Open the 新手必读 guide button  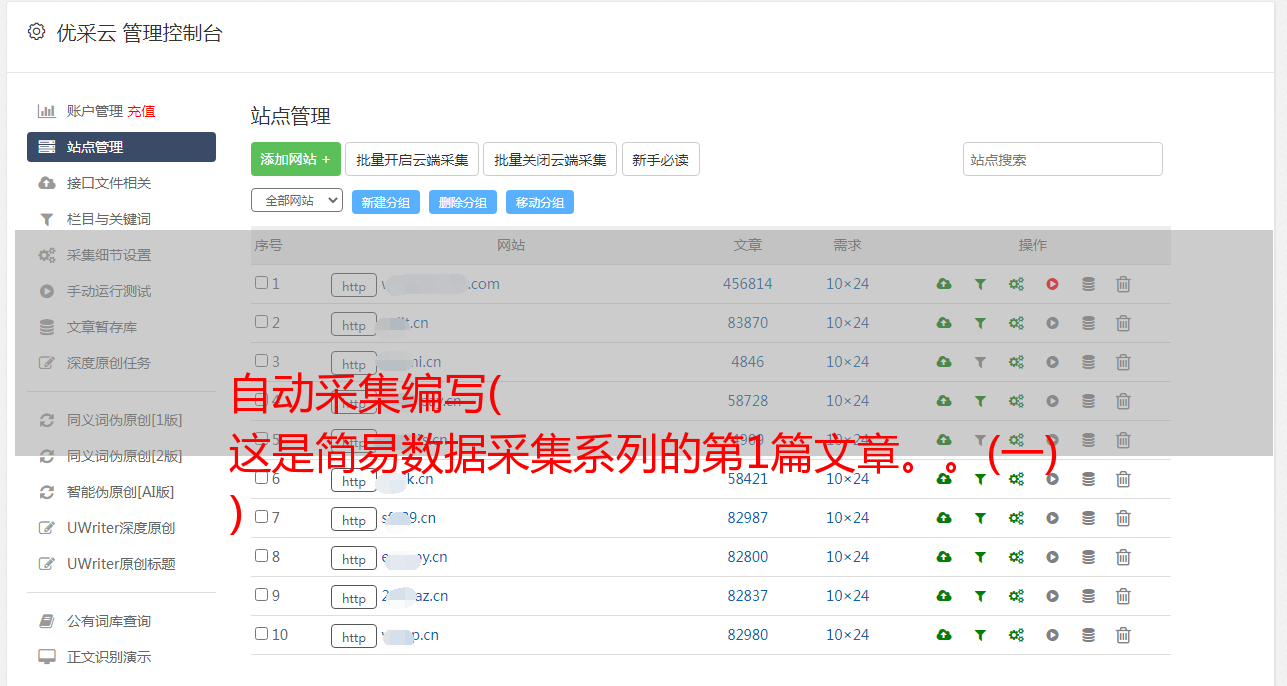coord(661,159)
